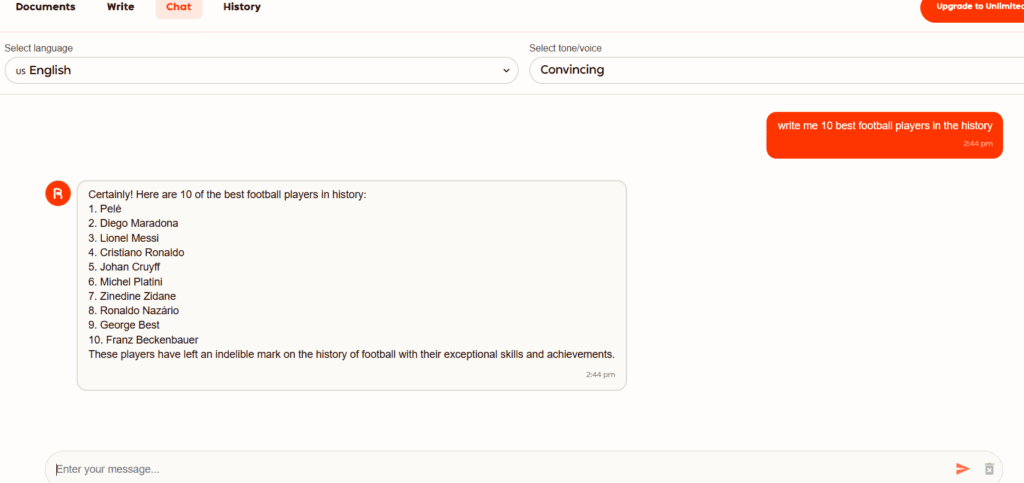The width and height of the screenshot is (1024, 483).
Task: Click the trash icon to clear chat
Action: click(989, 468)
